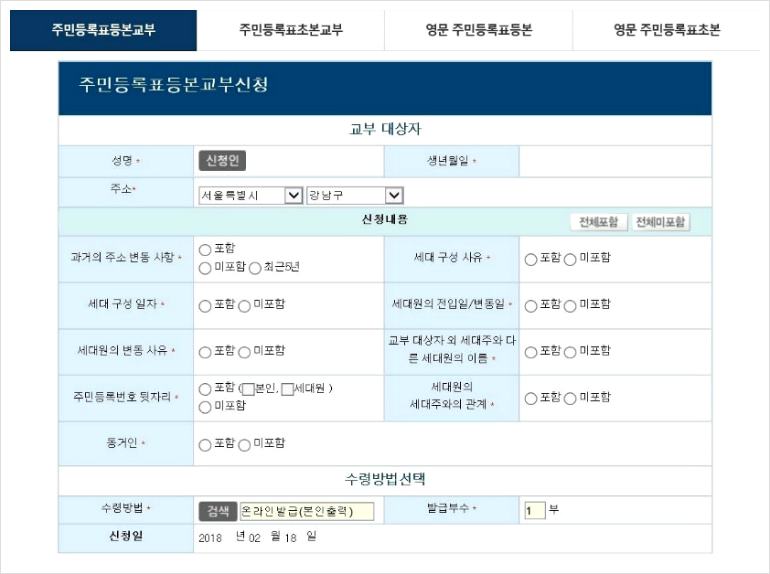This screenshot has height=574, width=770.
Task: Click the 검색 button for 수령방법
Action: [x=218, y=511]
